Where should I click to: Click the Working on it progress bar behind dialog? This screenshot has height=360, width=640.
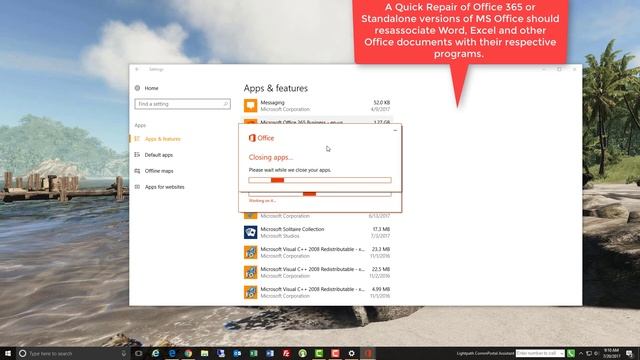(x=320, y=194)
